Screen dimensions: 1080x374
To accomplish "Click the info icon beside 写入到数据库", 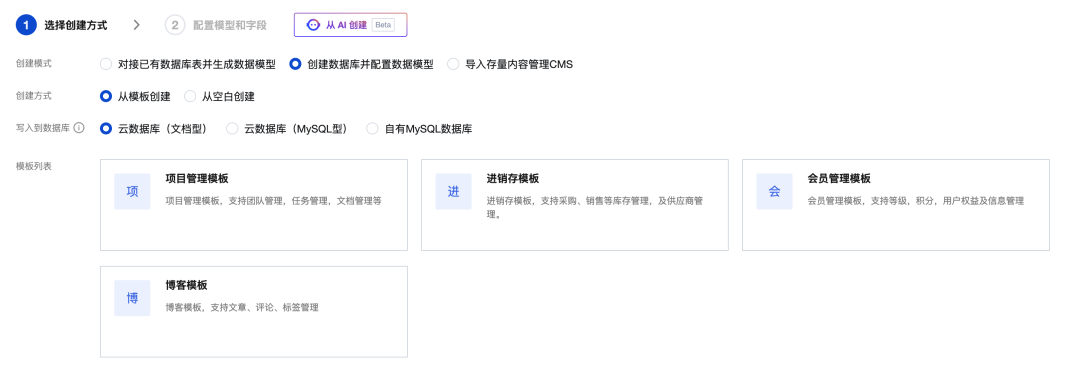I will click(x=79, y=128).
